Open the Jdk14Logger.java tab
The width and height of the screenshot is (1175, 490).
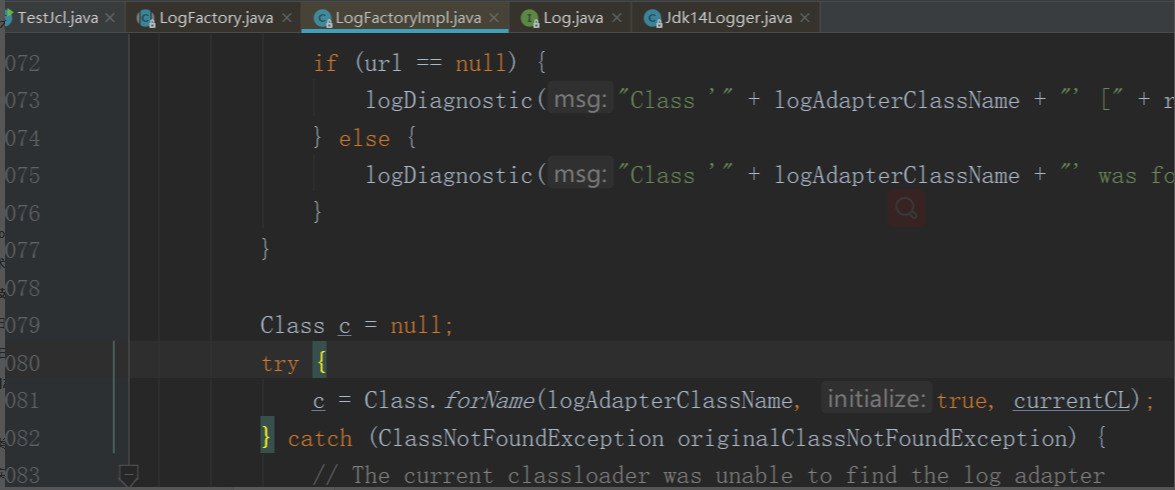click(728, 17)
